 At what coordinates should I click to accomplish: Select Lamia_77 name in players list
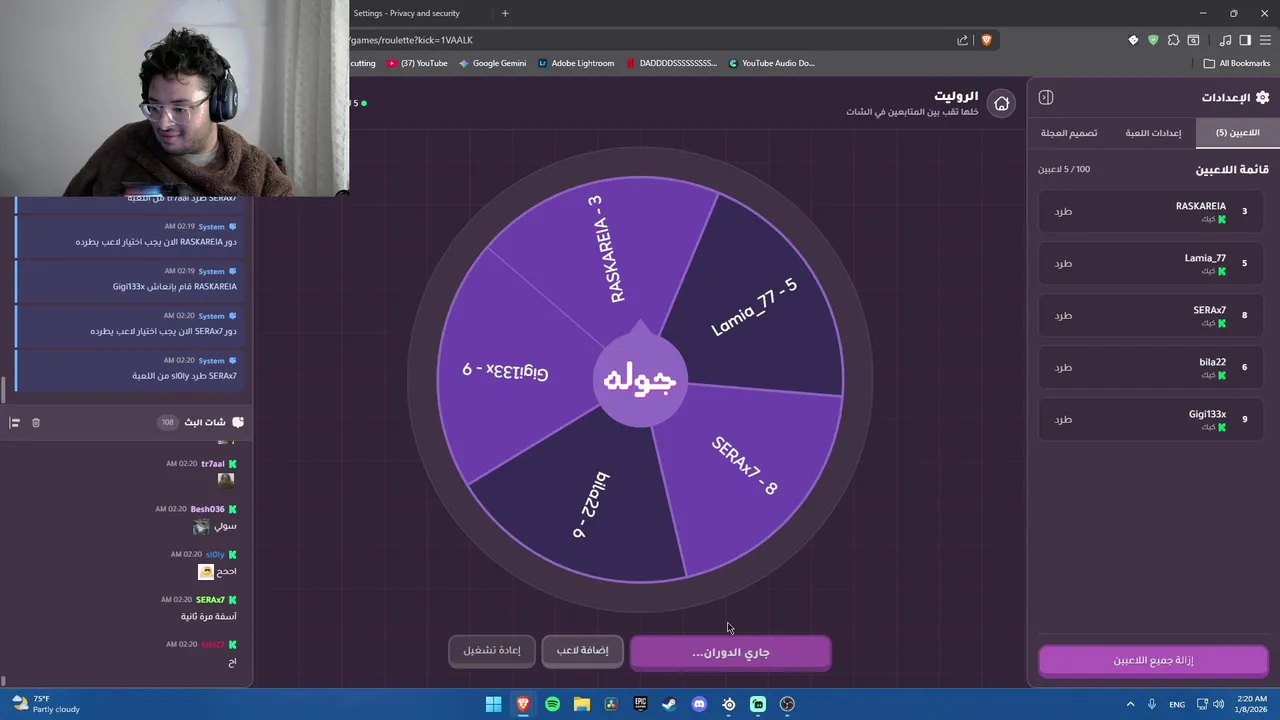pos(1205,258)
